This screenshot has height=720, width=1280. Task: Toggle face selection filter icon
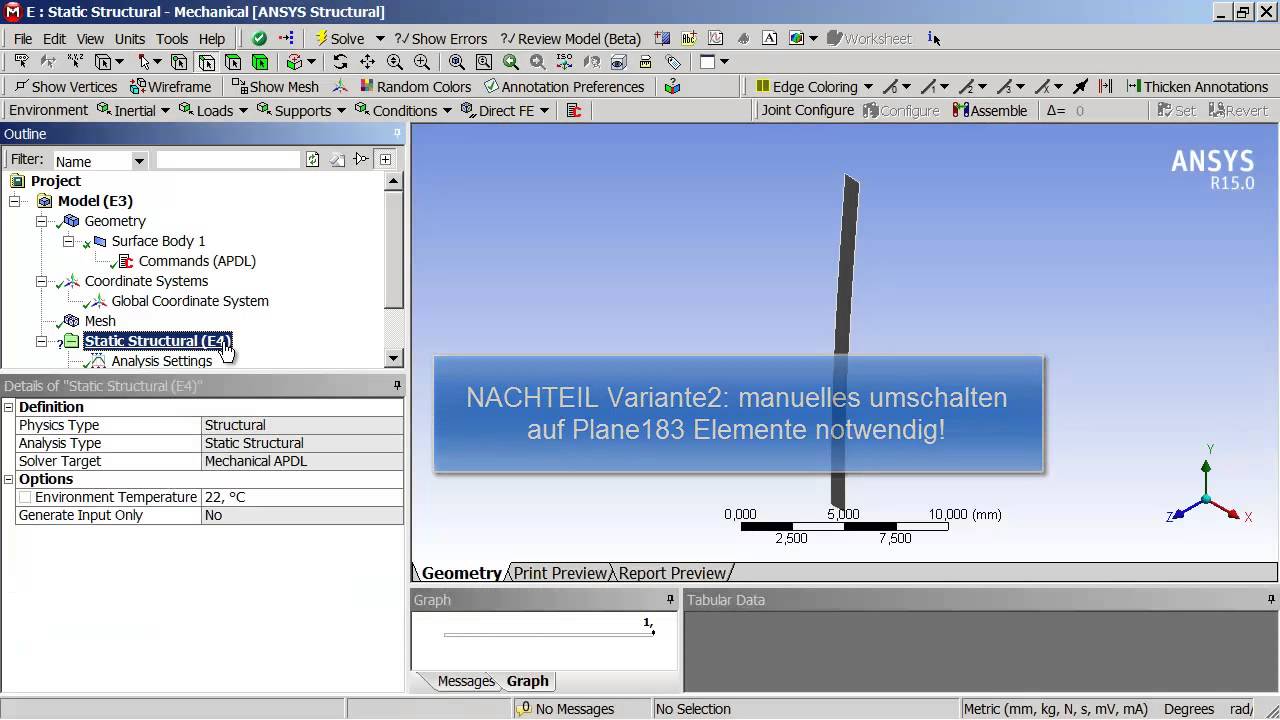pos(233,62)
